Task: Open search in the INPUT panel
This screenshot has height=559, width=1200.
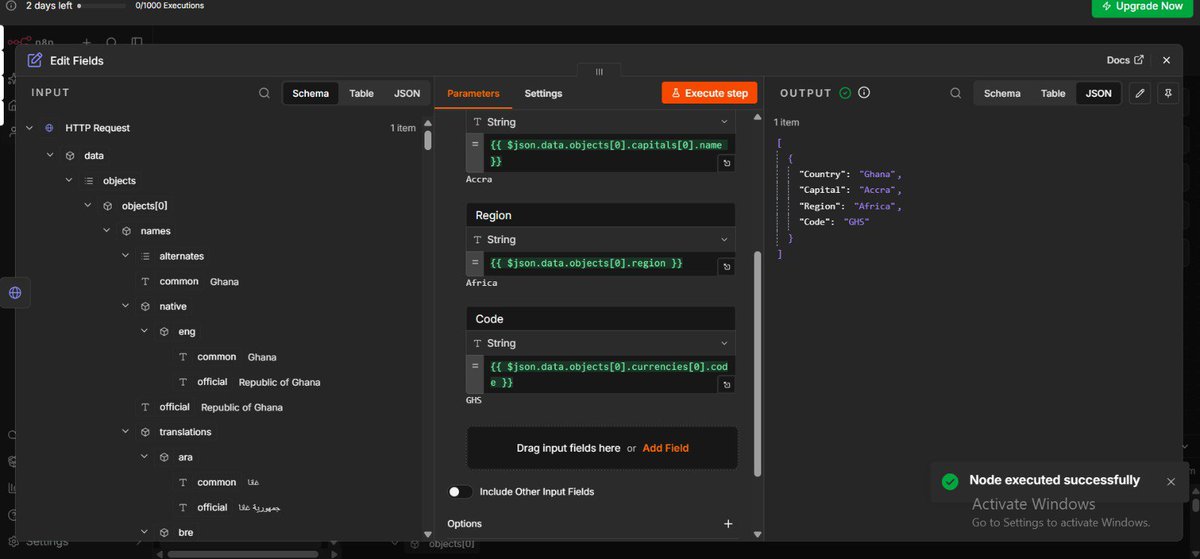Action: [264, 93]
